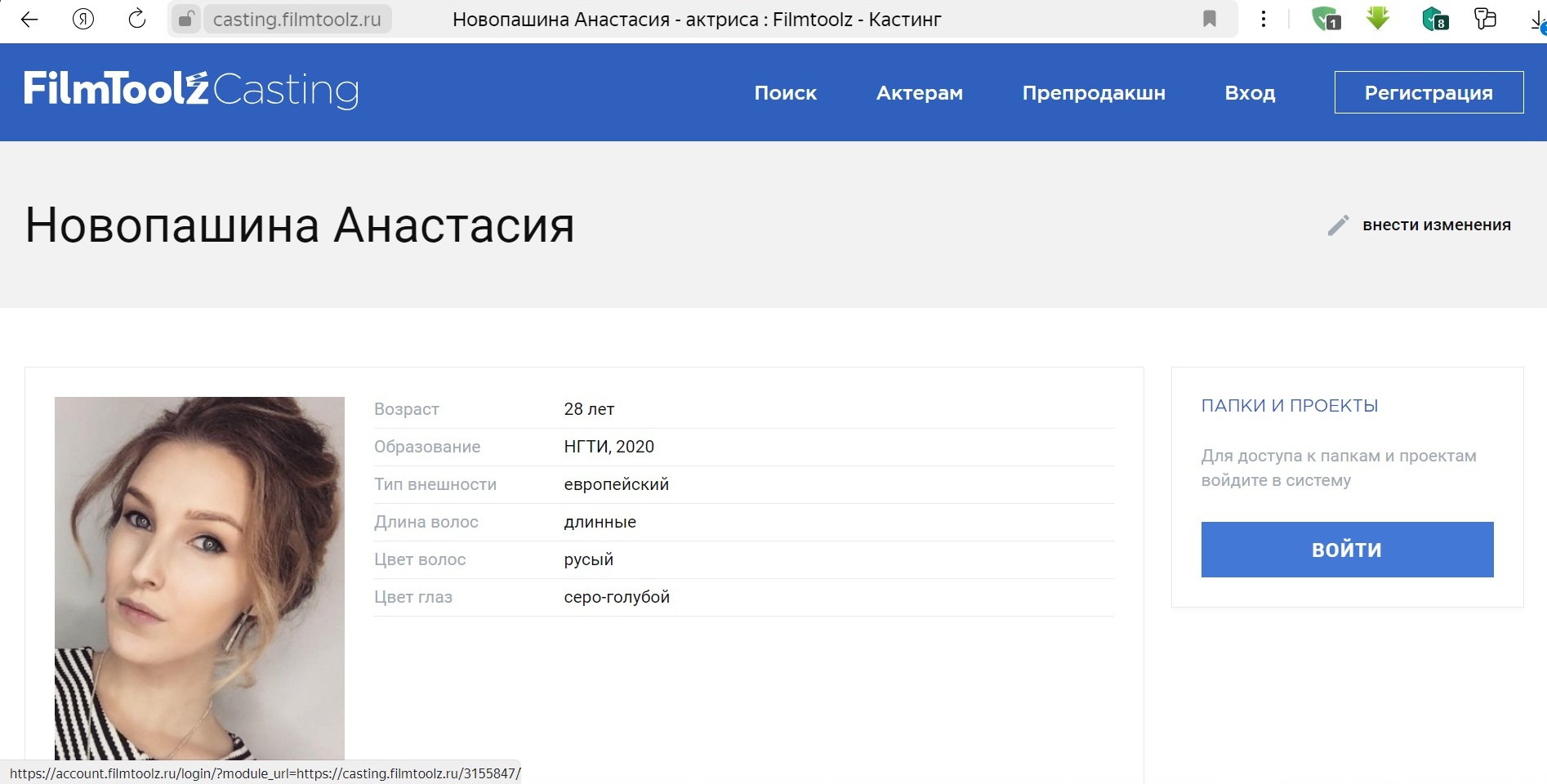1547x784 pixels.
Task: Go back using the browser back arrow
Action: (x=29, y=20)
